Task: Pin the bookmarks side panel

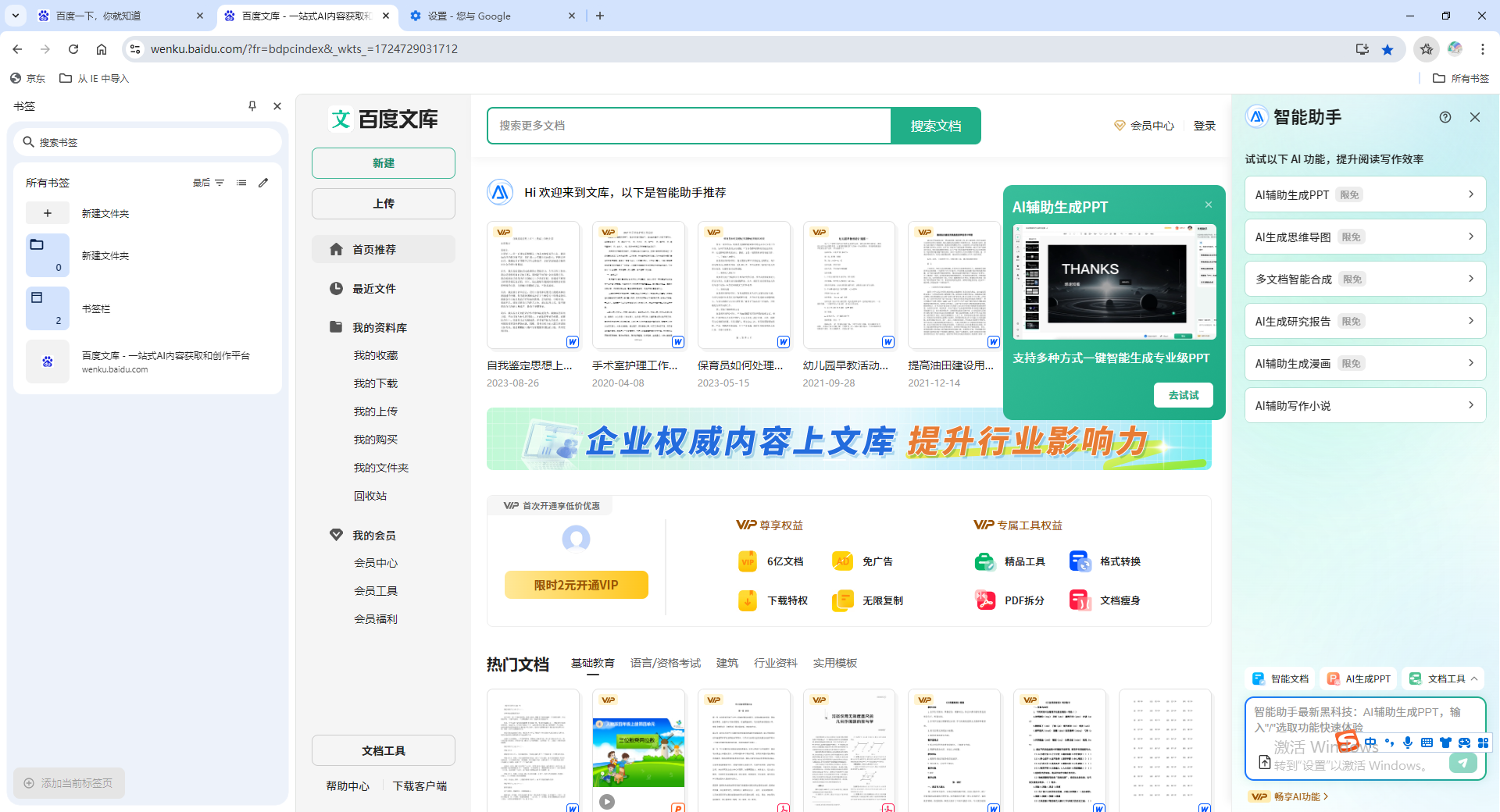Action: 252,106
